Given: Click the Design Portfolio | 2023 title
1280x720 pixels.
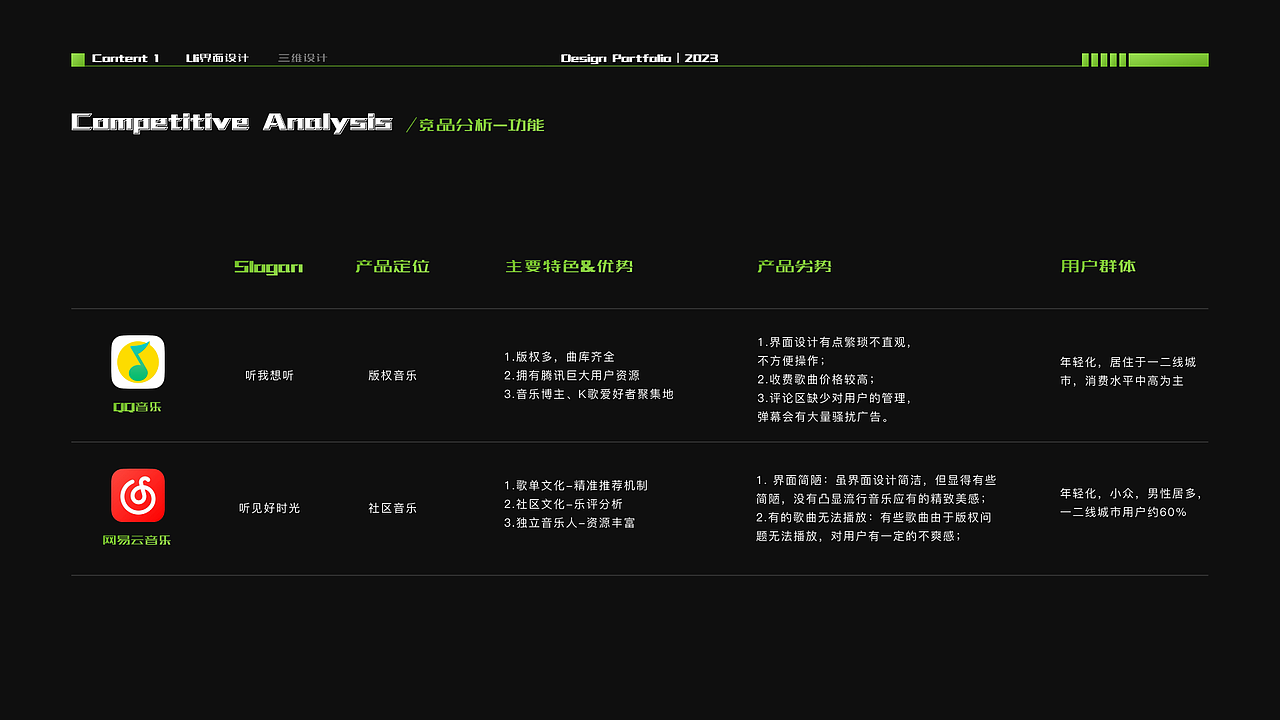Looking at the screenshot, I should click(x=640, y=59).
